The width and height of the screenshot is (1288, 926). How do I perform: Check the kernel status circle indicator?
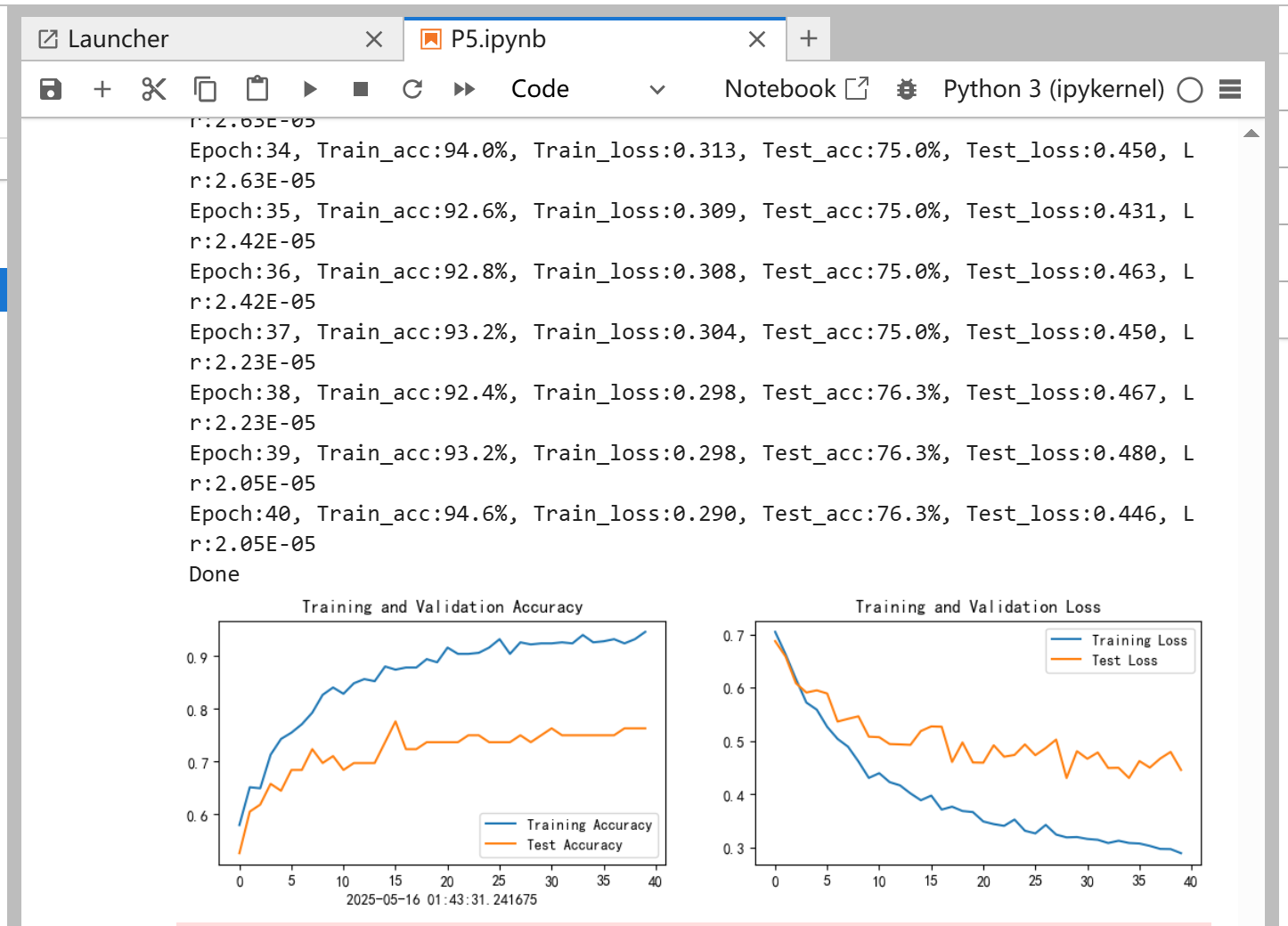[1190, 90]
